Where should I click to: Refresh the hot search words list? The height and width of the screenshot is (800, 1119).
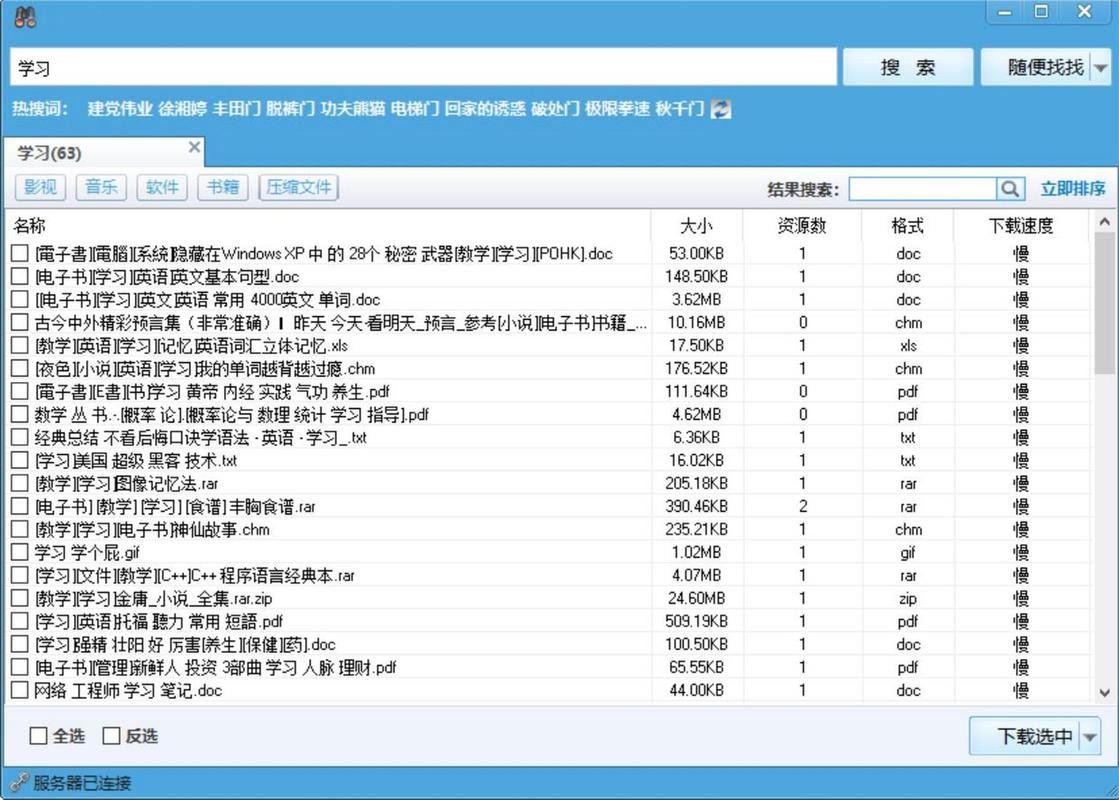(720, 109)
